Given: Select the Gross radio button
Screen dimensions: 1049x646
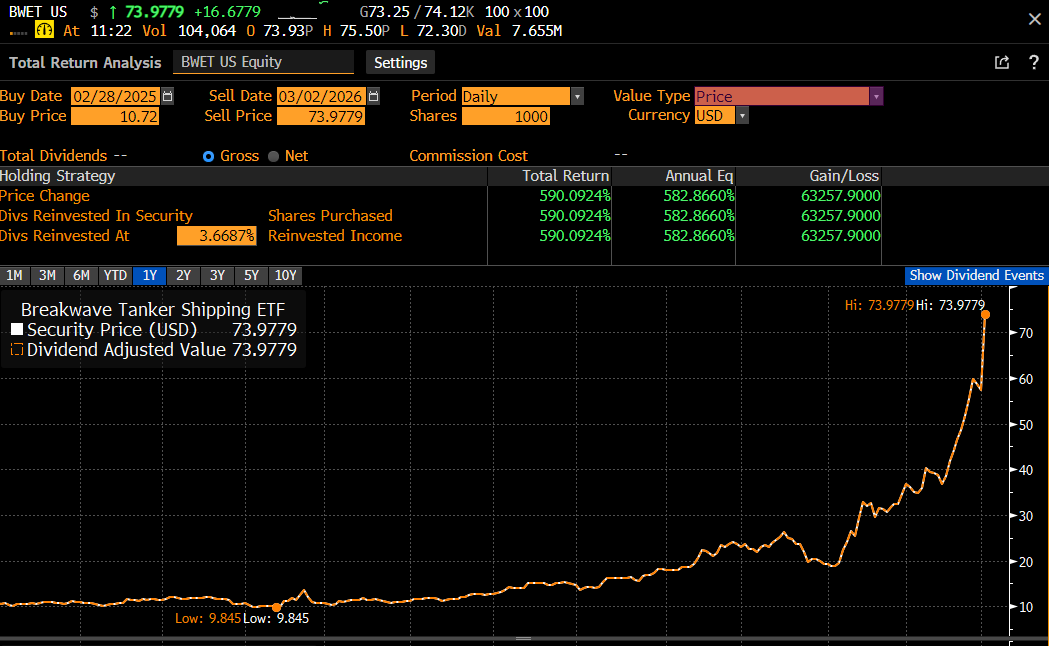Looking at the screenshot, I should 208,156.
